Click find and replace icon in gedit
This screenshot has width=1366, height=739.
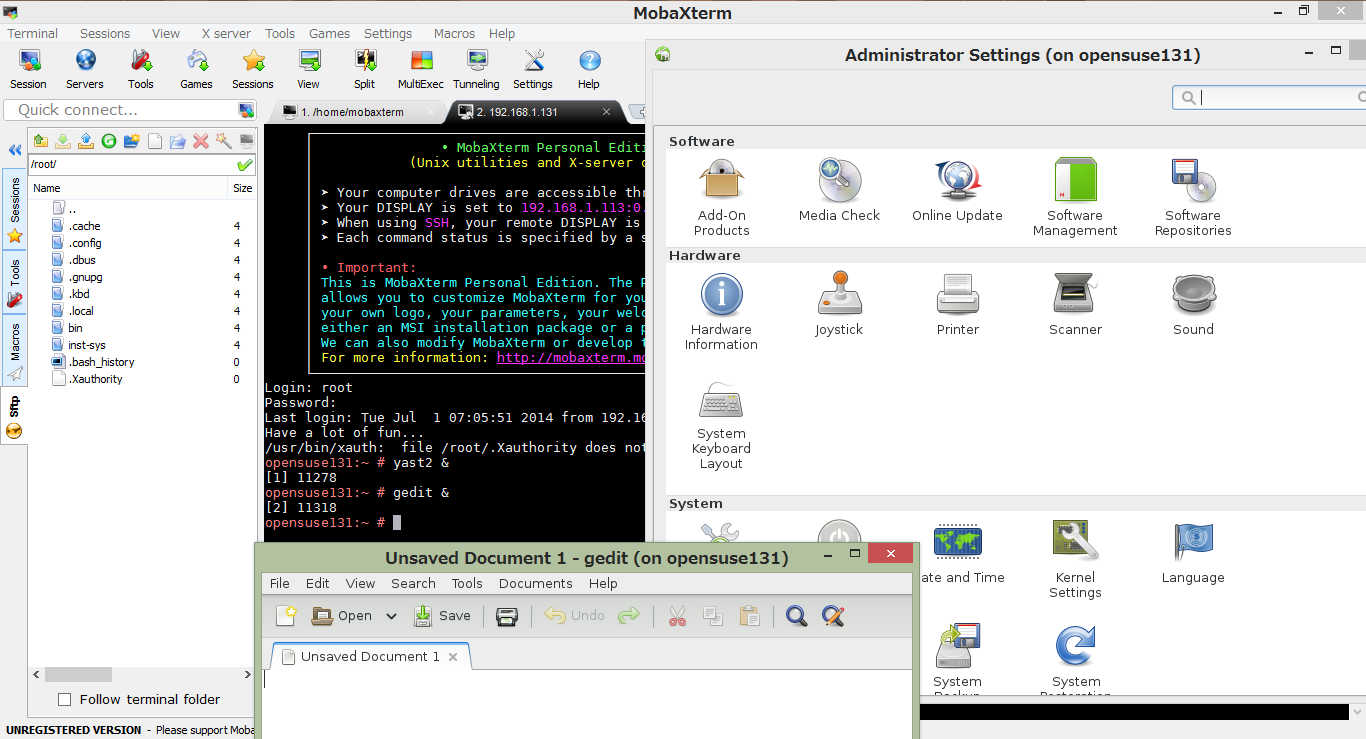833,616
